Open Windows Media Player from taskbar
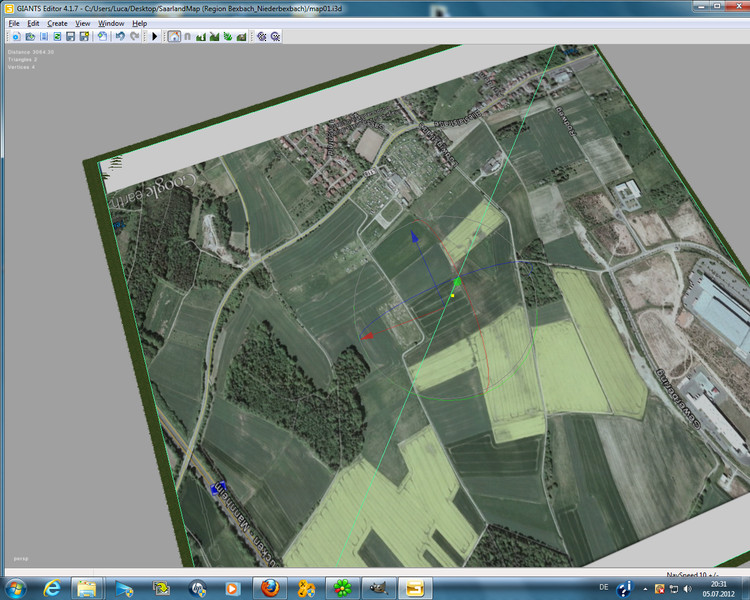The image size is (750, 600). coord(232,588)
